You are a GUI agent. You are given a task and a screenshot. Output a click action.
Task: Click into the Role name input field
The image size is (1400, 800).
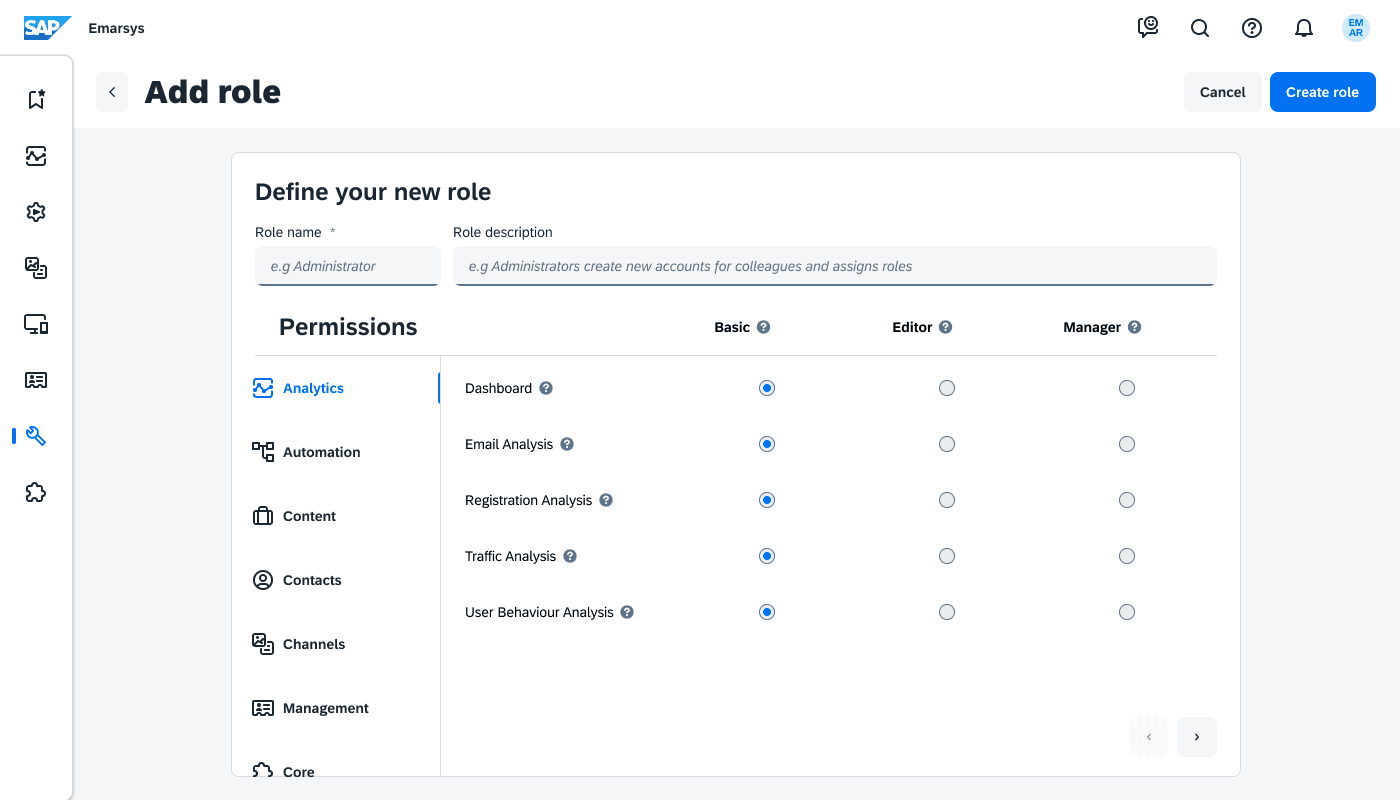[x=347, y=267]
